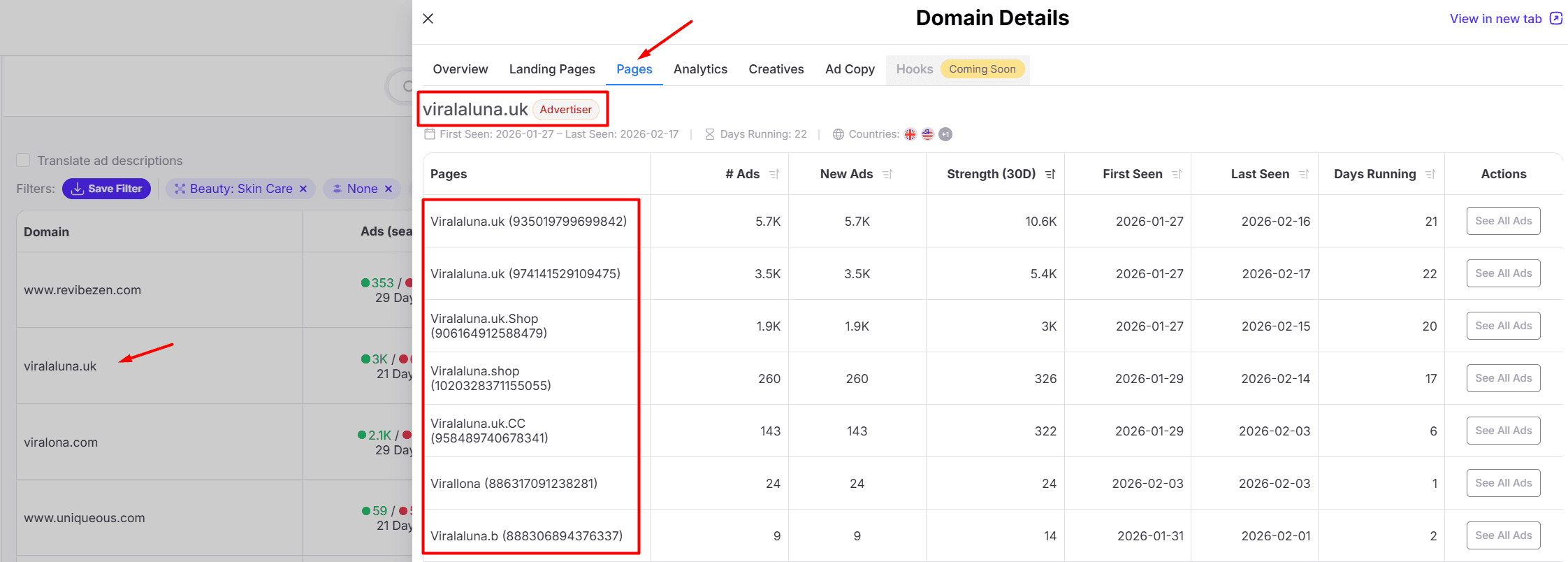Click the hourglass icon by Days Running
Screen dimensions: 1568x562
710,134
